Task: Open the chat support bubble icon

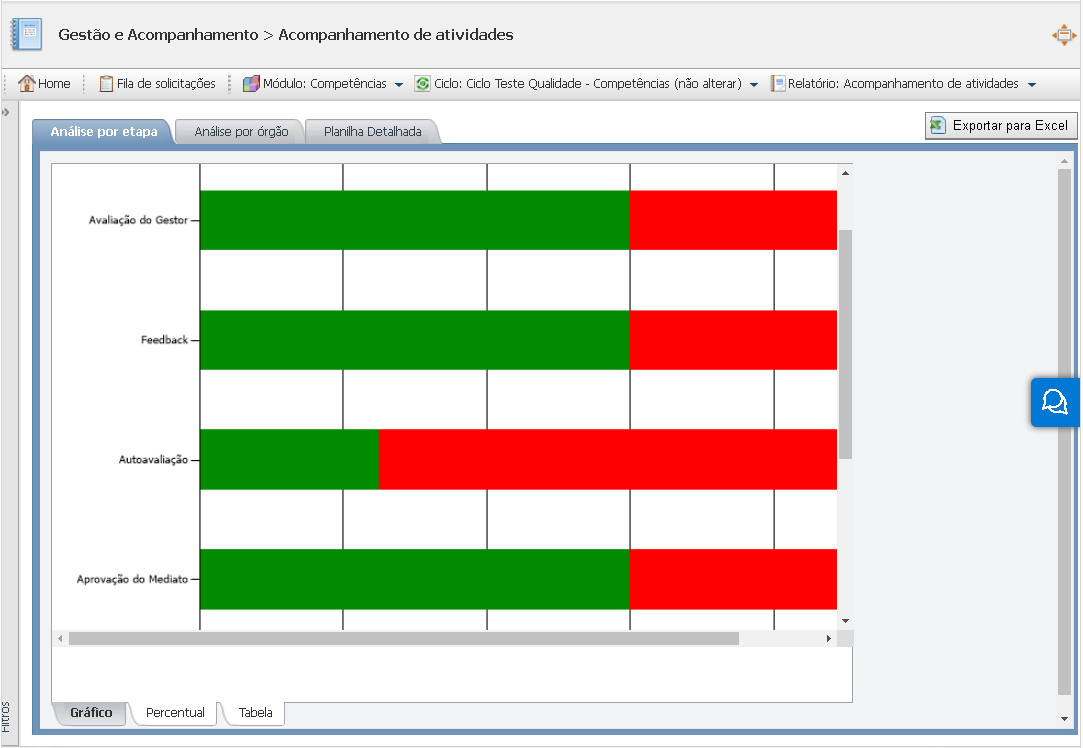Action: (1055, 402)
